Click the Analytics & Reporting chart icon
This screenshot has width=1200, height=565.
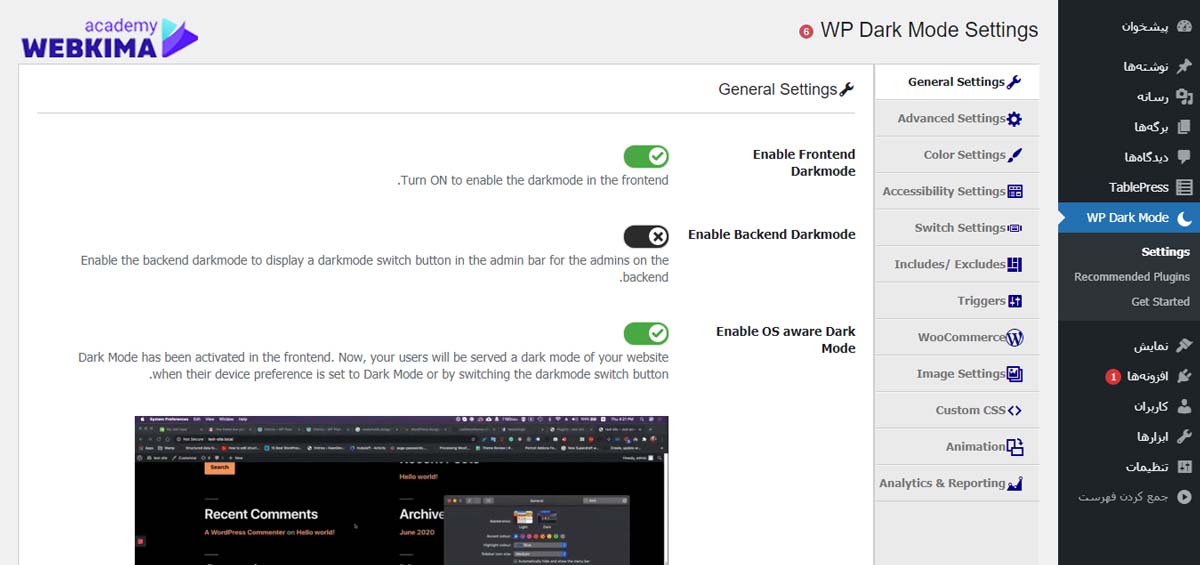(x=1015, y=484)
